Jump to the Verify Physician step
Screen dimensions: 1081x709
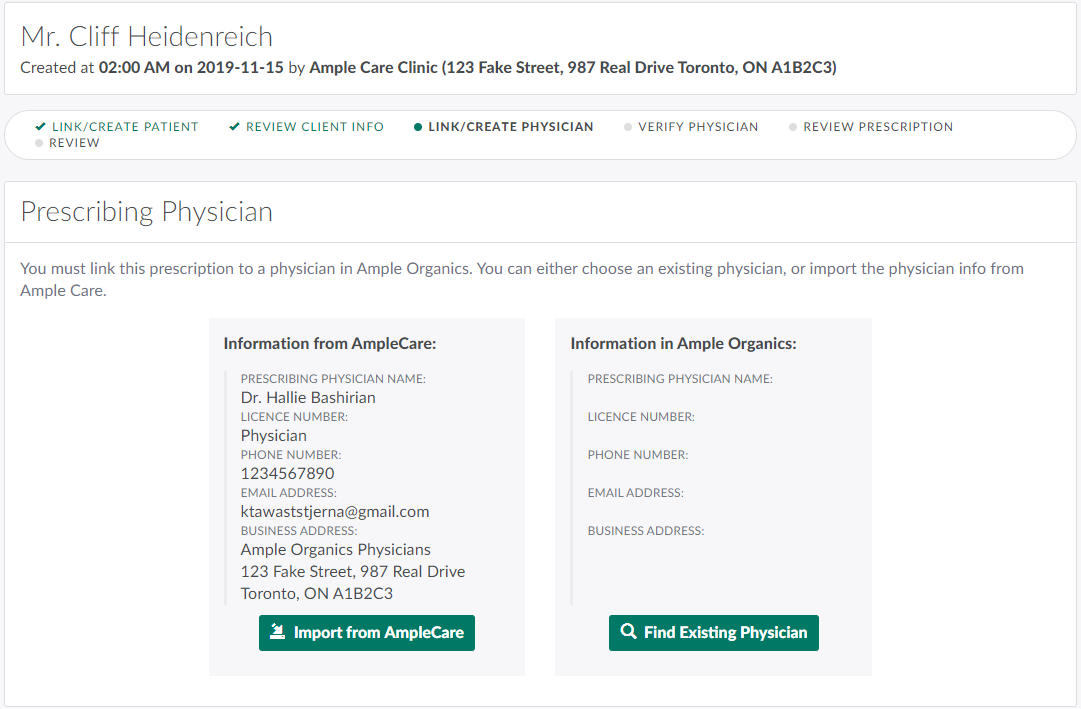(698, 127)
